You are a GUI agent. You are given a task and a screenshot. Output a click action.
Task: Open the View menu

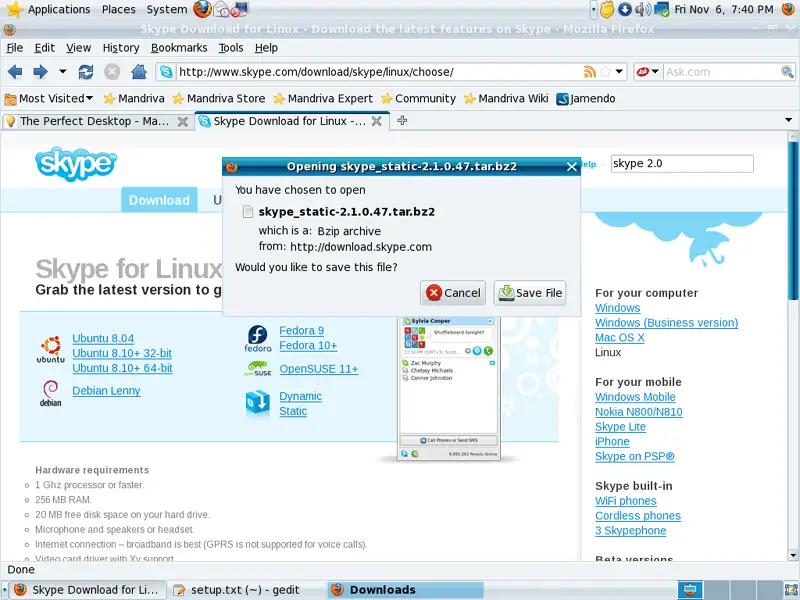point(78,47)
